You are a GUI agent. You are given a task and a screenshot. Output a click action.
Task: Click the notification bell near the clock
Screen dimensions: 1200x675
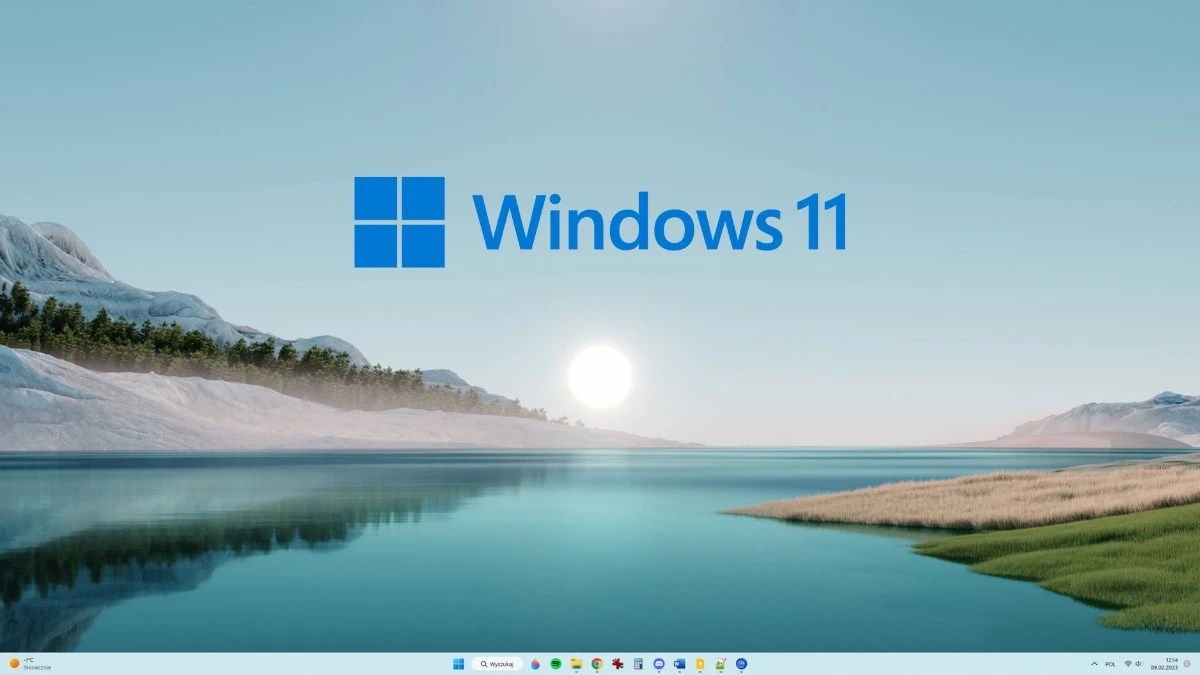[x=1186, y=663]
